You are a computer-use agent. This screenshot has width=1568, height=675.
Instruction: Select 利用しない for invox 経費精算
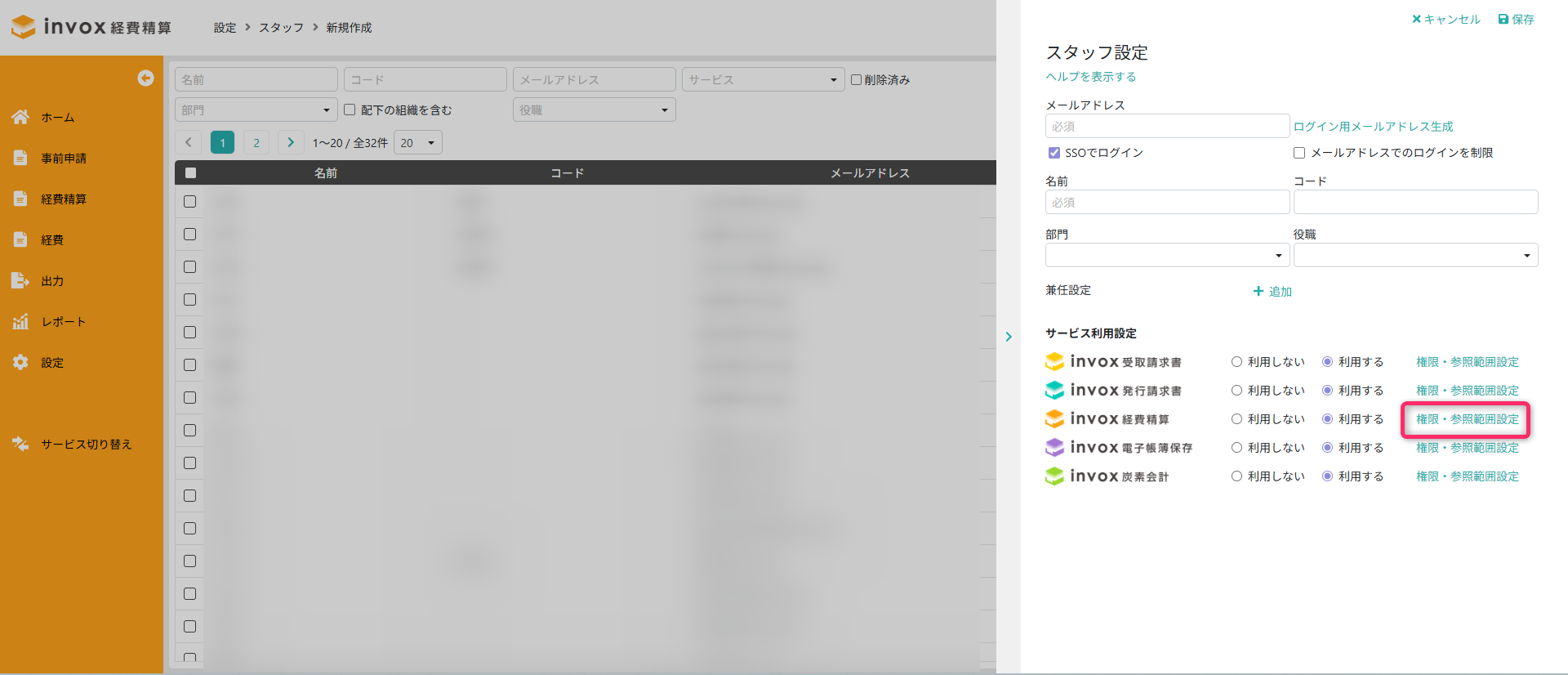coord(1236,419)
